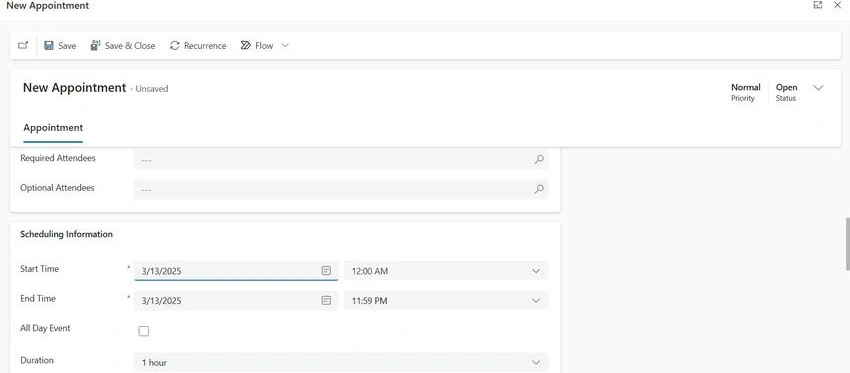Check the All Day Event checkbox
This screenshot has height=373, width=850.
[144, 331]
